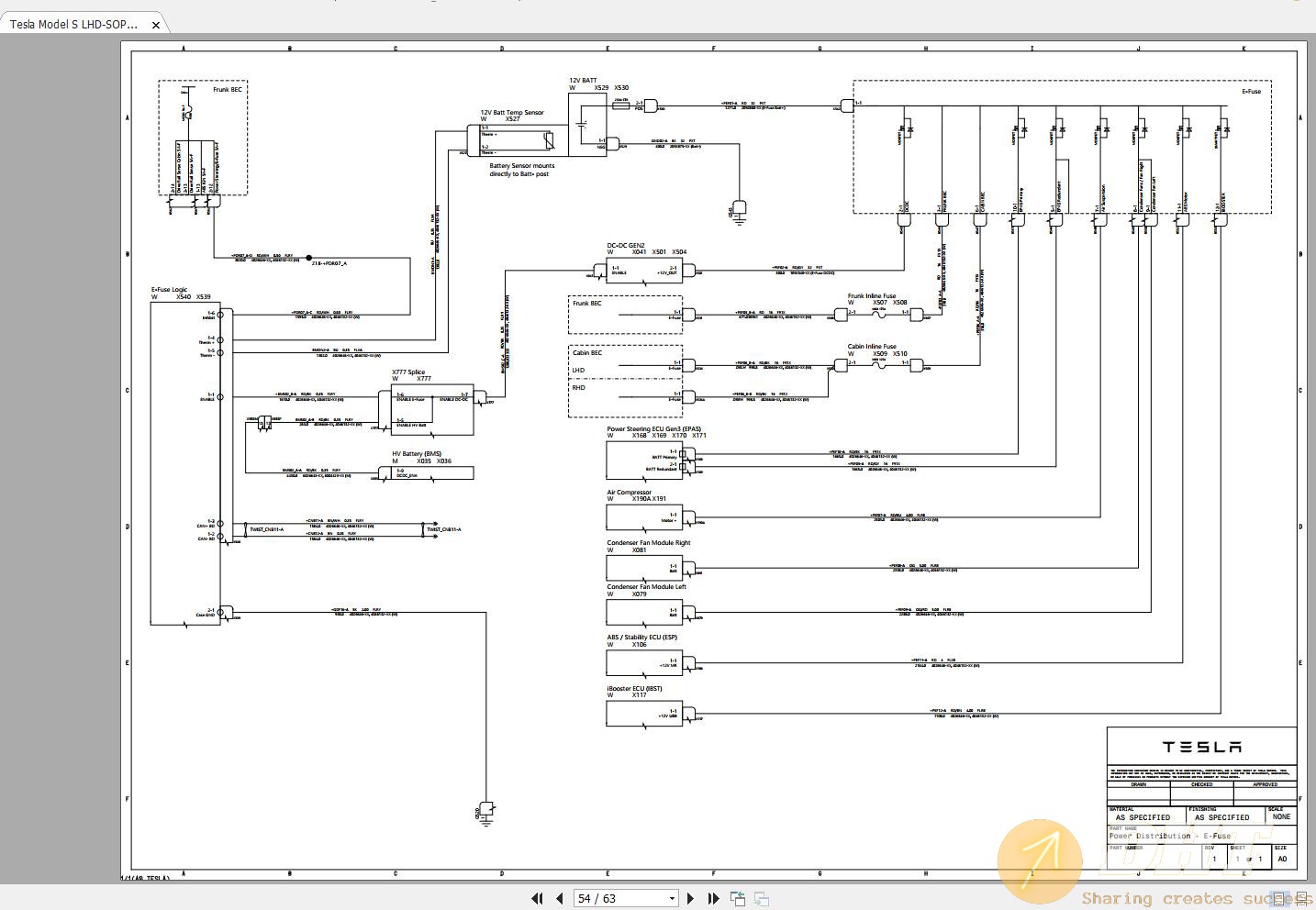Go to the next page
This screenshot has height=910, width=1316.
(x=691, y=899)
